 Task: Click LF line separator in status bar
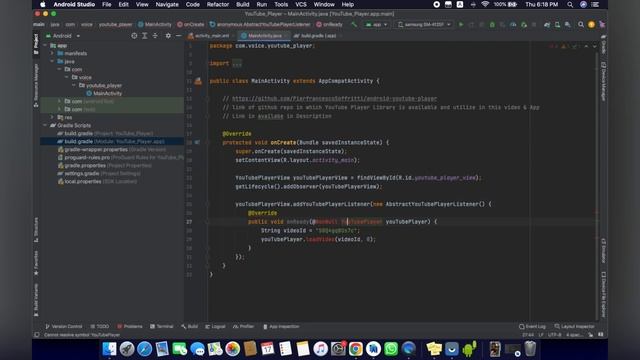[x=541, y=335]
